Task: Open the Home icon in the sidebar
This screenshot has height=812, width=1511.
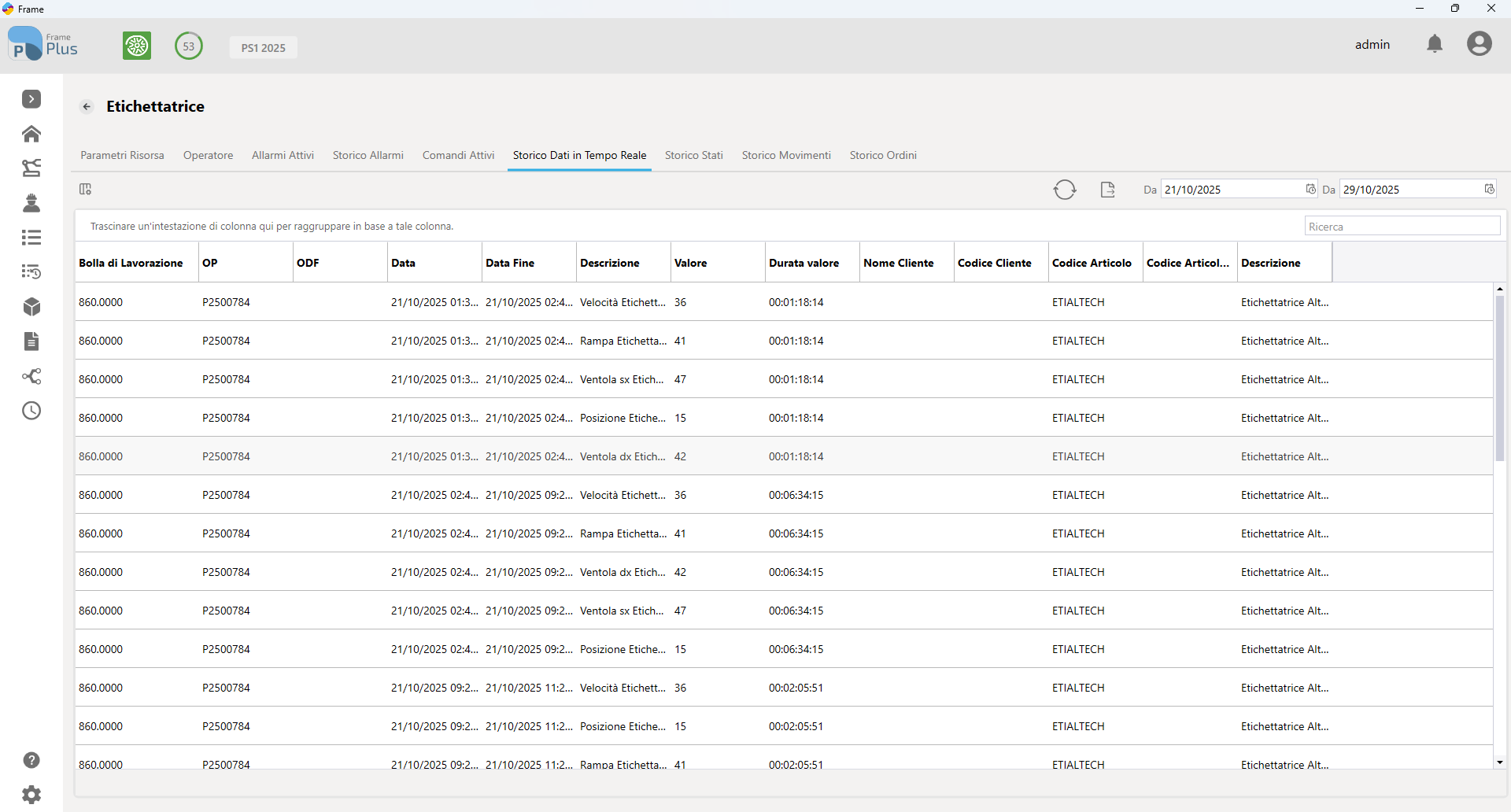Action: [x=31, y=134]
